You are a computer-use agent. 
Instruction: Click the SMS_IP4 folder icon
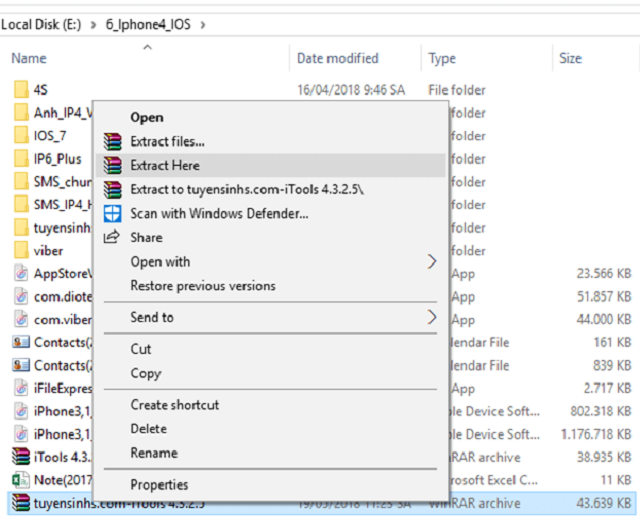(21, 204)
